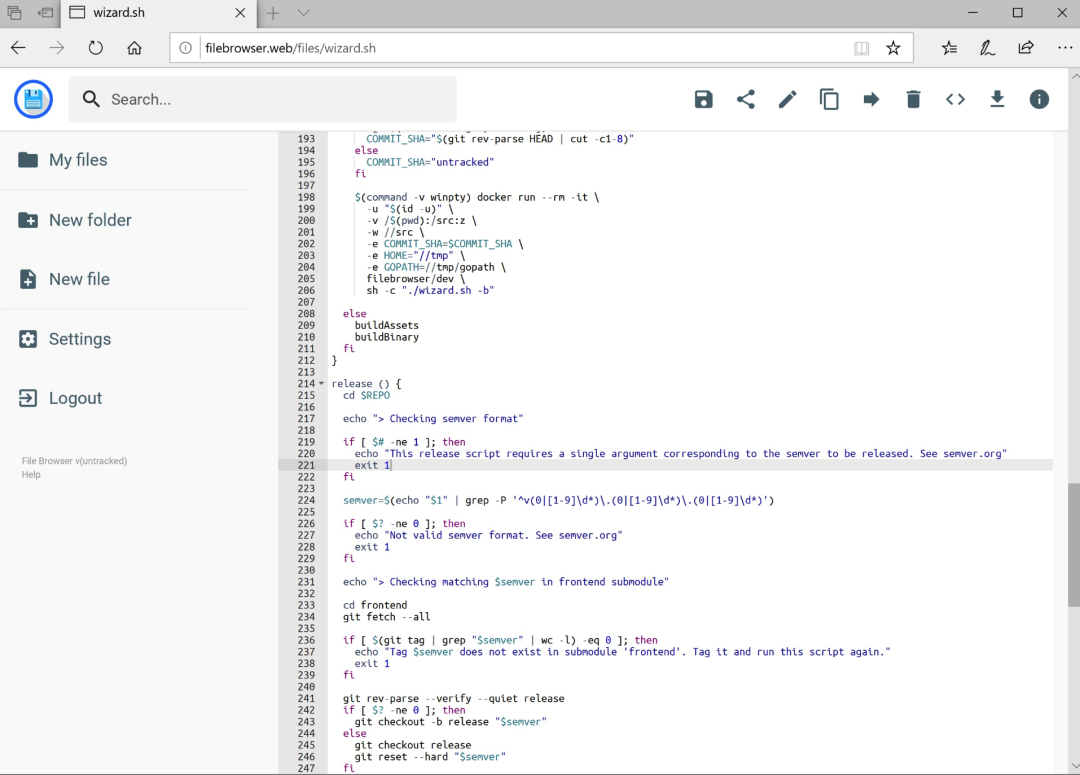Create a New folder
Viewport: 1080px width, 775px height.
(75, 220)
